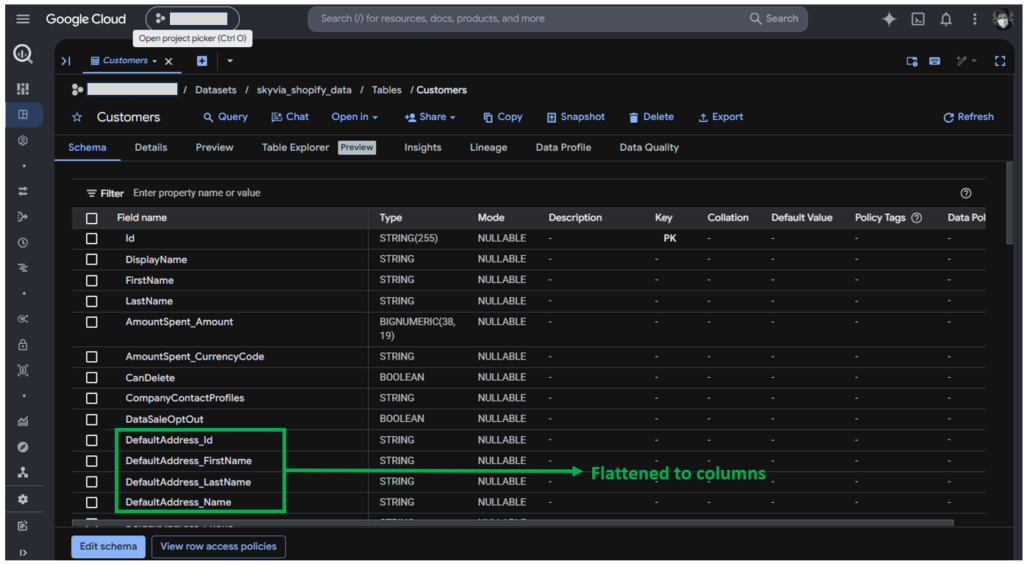
Task: Click the BigQuery product icon in sidebar
Action: (x=23, y=55)
